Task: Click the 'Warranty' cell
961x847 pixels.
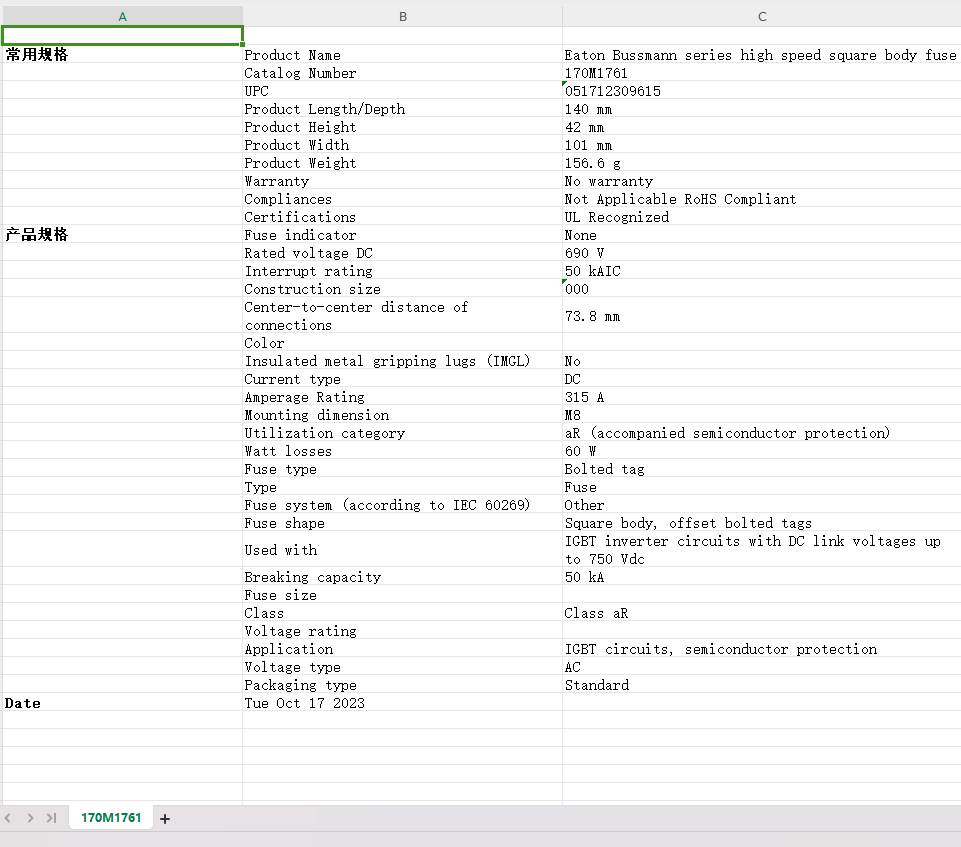Action: tap(403, 181)
